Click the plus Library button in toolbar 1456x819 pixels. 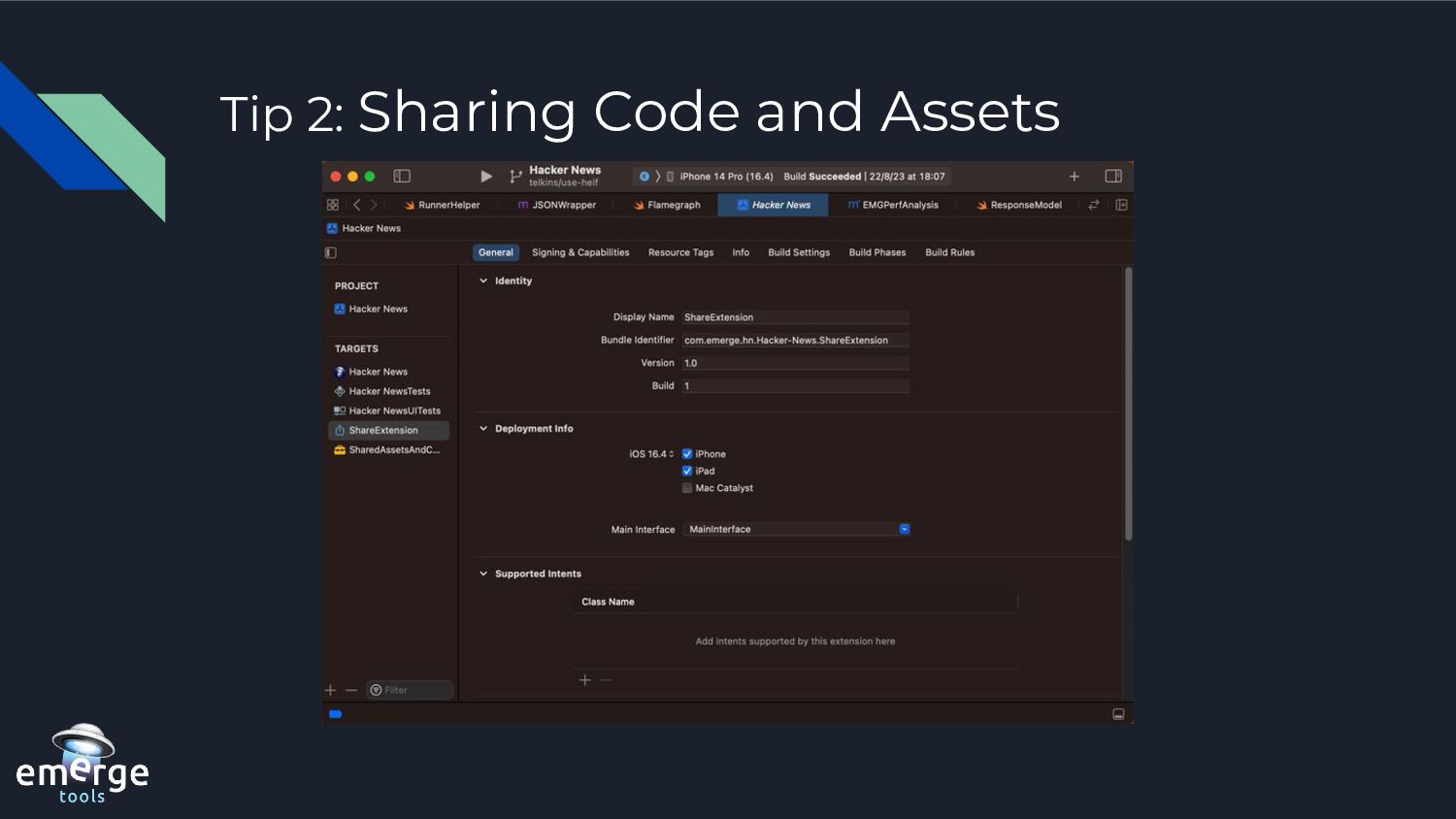pos(1075,177)
